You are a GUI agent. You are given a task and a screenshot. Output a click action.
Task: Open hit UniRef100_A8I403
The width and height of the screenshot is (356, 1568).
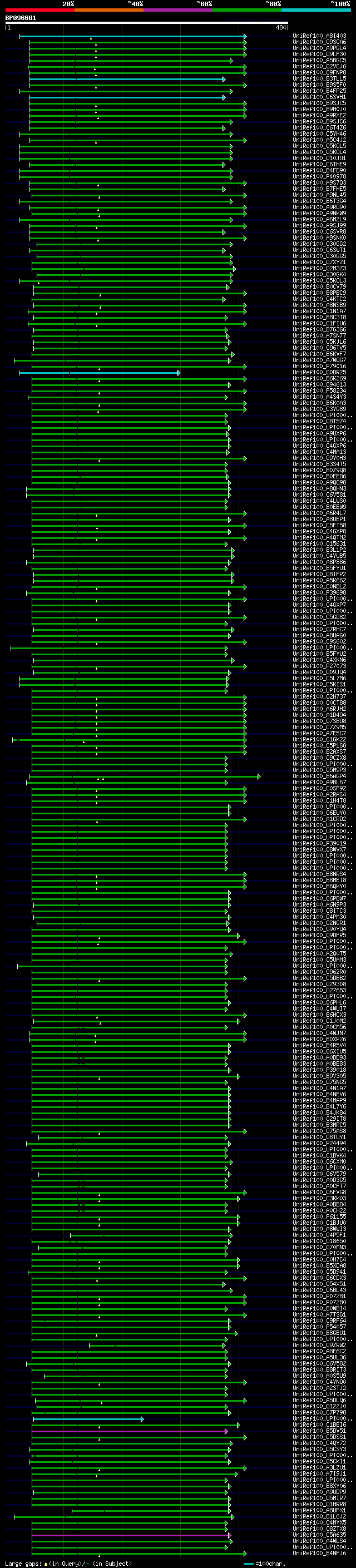tap(319, 36)
